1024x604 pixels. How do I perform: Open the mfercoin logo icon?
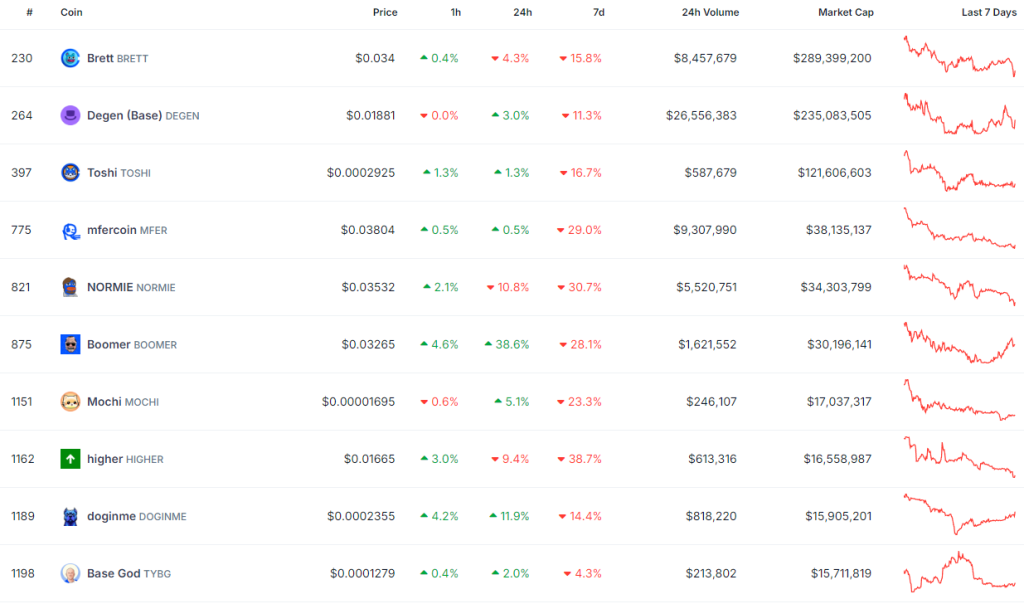coord(69,229)
